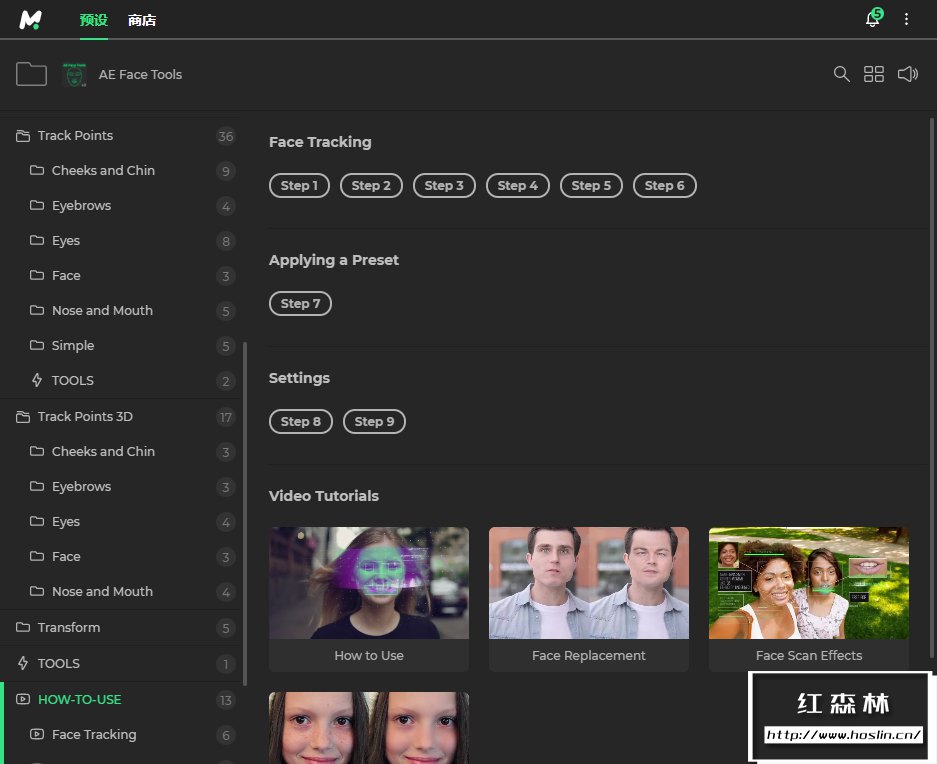Open the packs folder icon
This screenshot has width=937, height=764.
[x=31, y=74]
